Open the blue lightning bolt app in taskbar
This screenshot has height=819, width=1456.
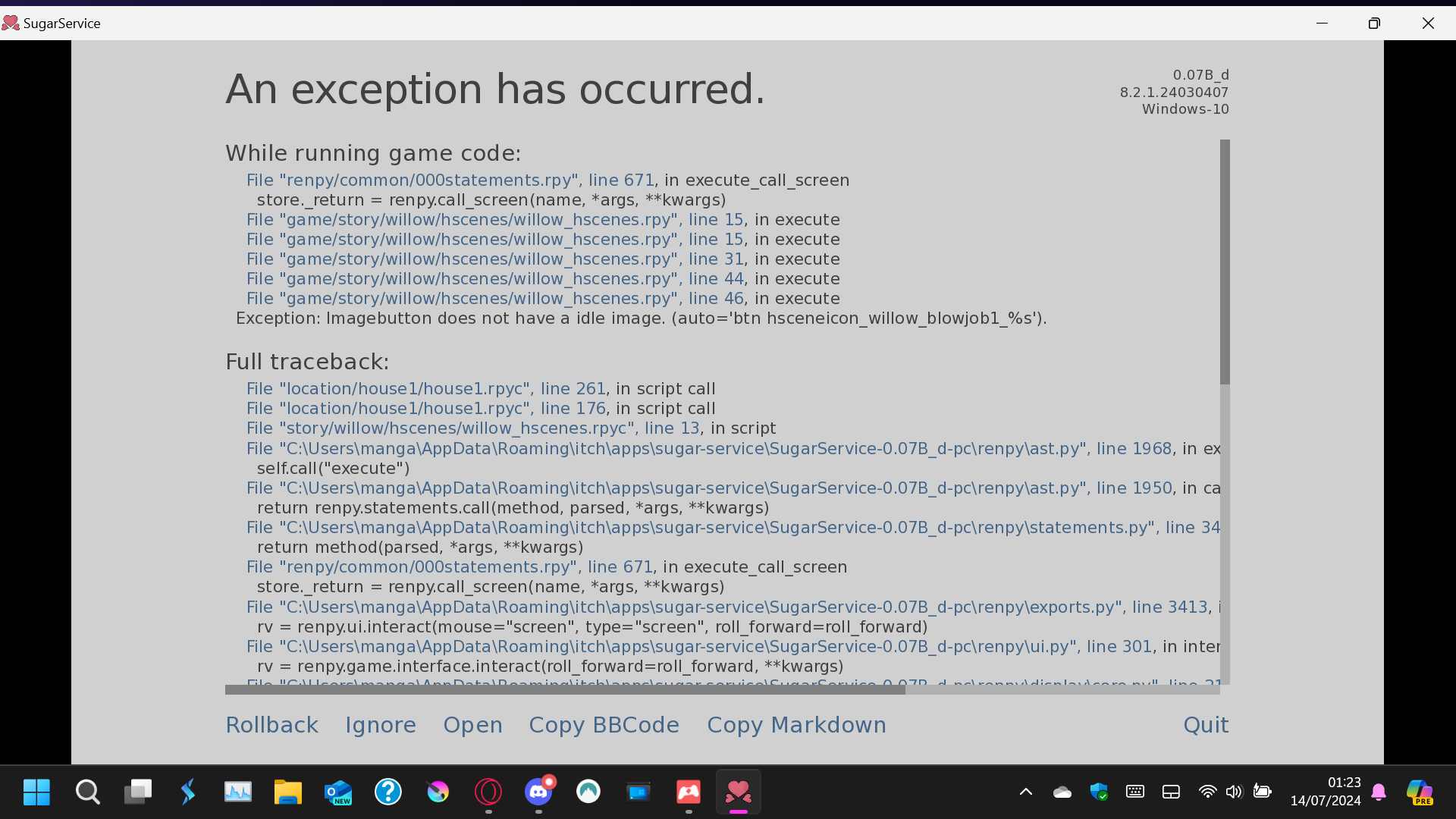pyautogui.click(x=188, y=792)
